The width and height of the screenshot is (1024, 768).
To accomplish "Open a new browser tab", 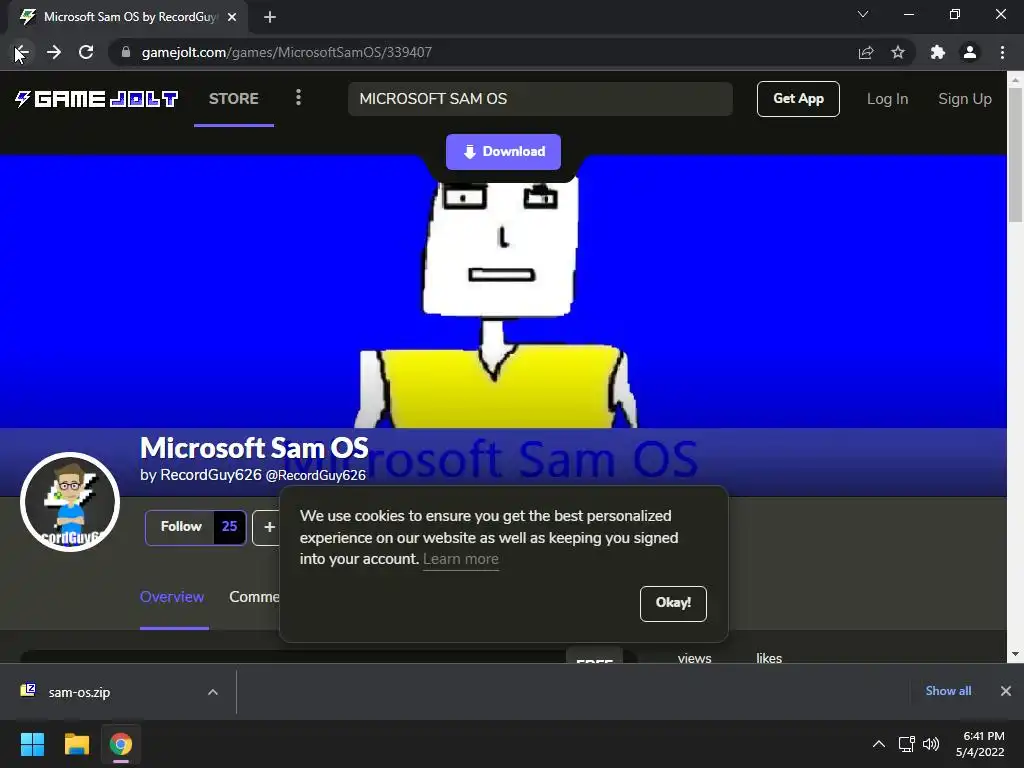I will click(270, 17).
